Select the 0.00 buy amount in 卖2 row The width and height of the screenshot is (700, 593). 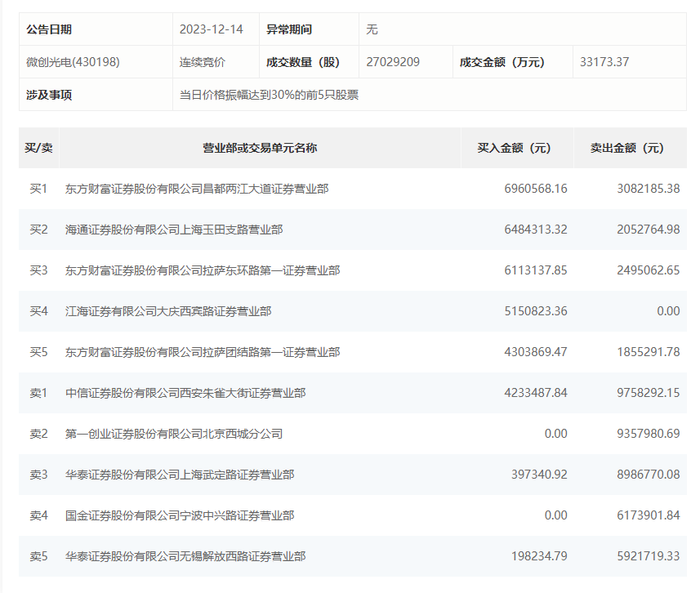click(x=556, y=434)
